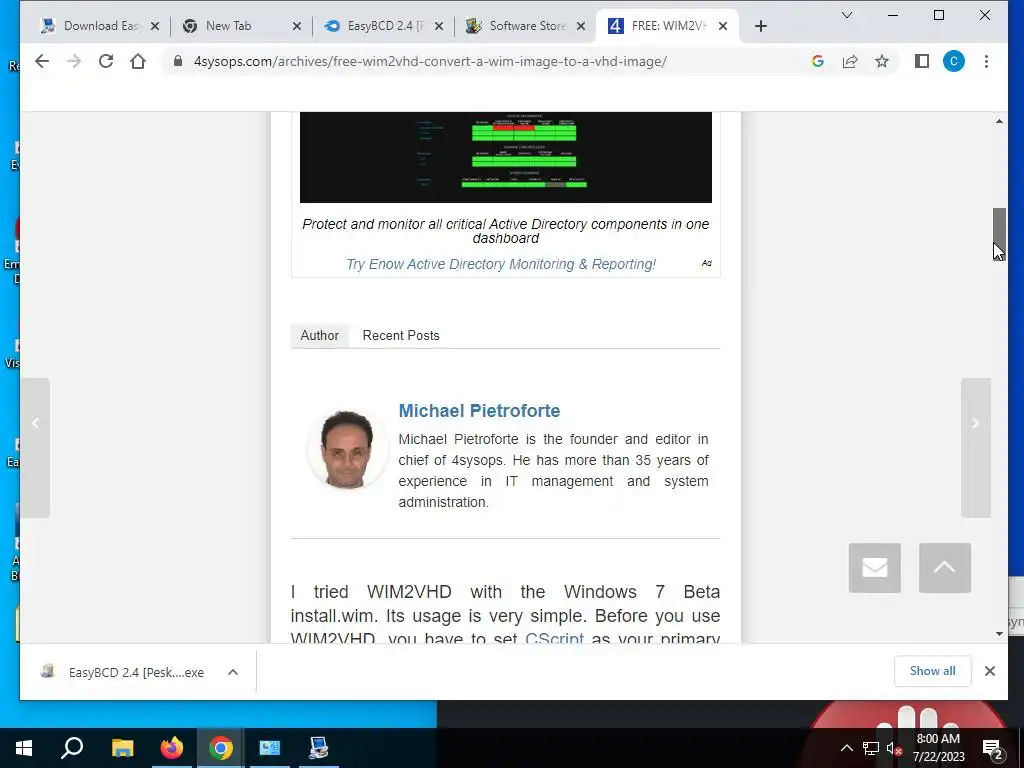Open the browser home page

(x=138, y=61)
